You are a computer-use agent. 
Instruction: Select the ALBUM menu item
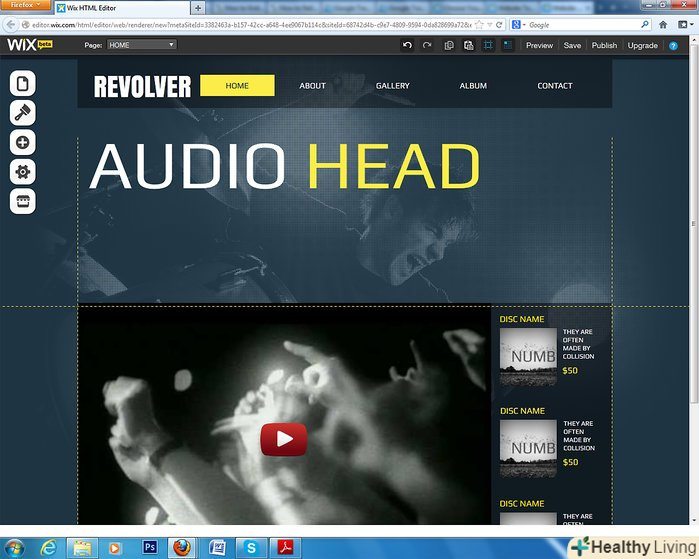pyautogui.click(x=473, y=86)
